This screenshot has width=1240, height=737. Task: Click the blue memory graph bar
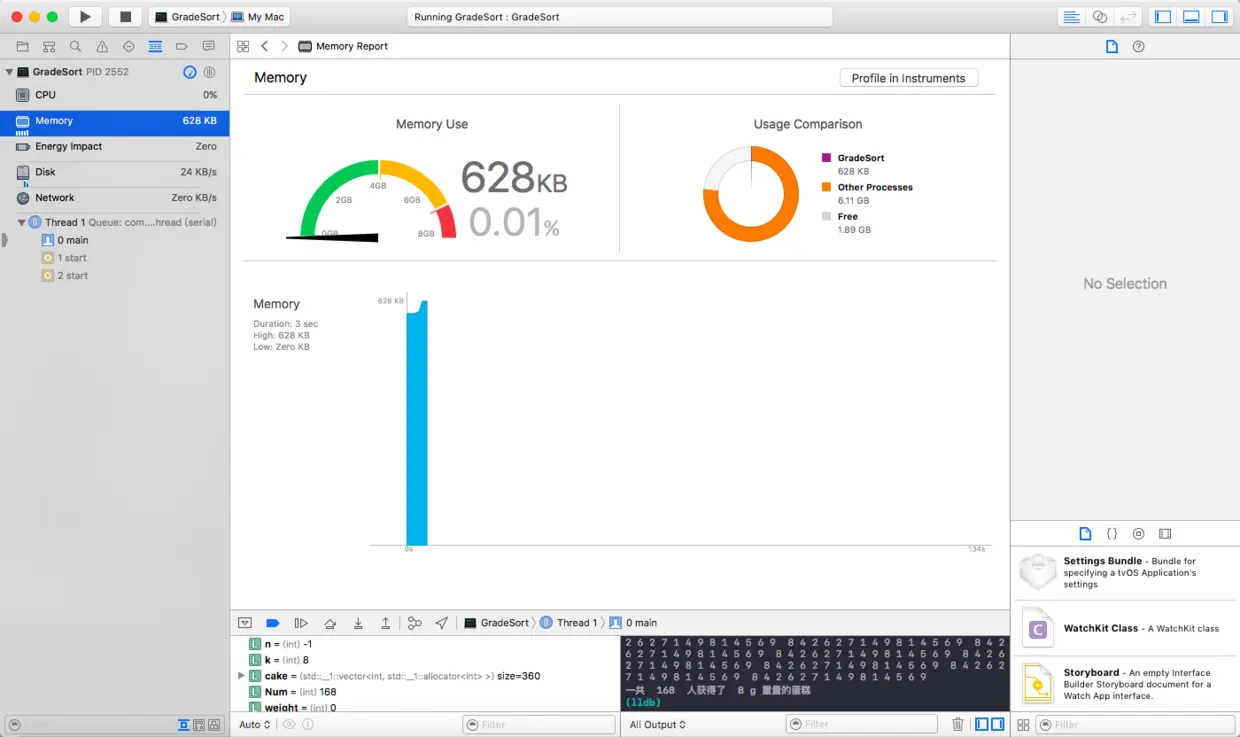point(417,423)
